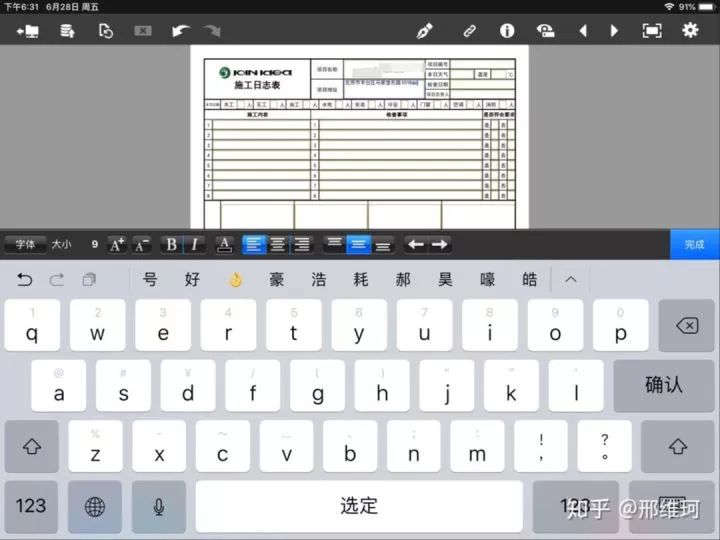
Task: Align text right
Action: coord(302,244)
